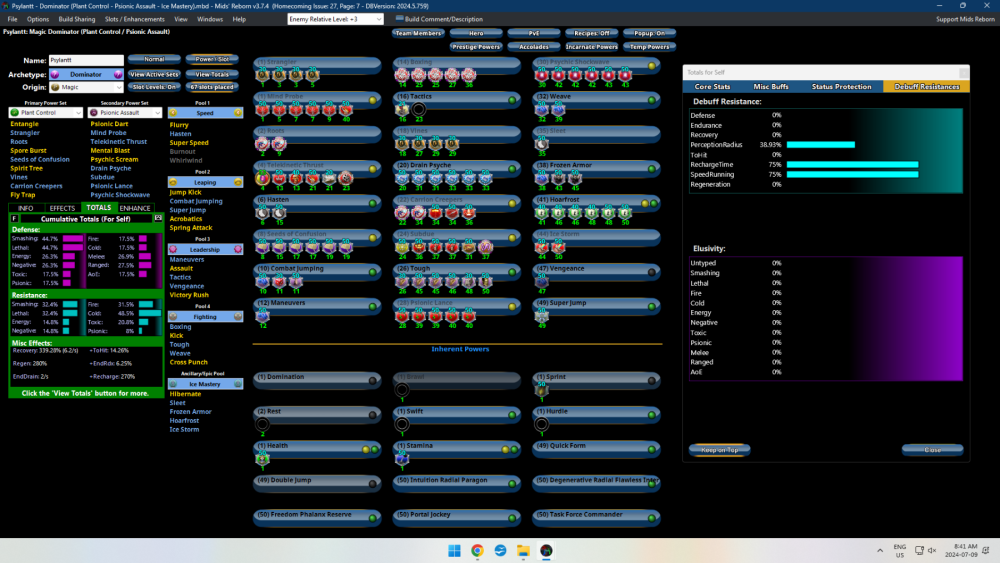
Task: Click the first enhancement slot under Boxing
Action: 402,75
